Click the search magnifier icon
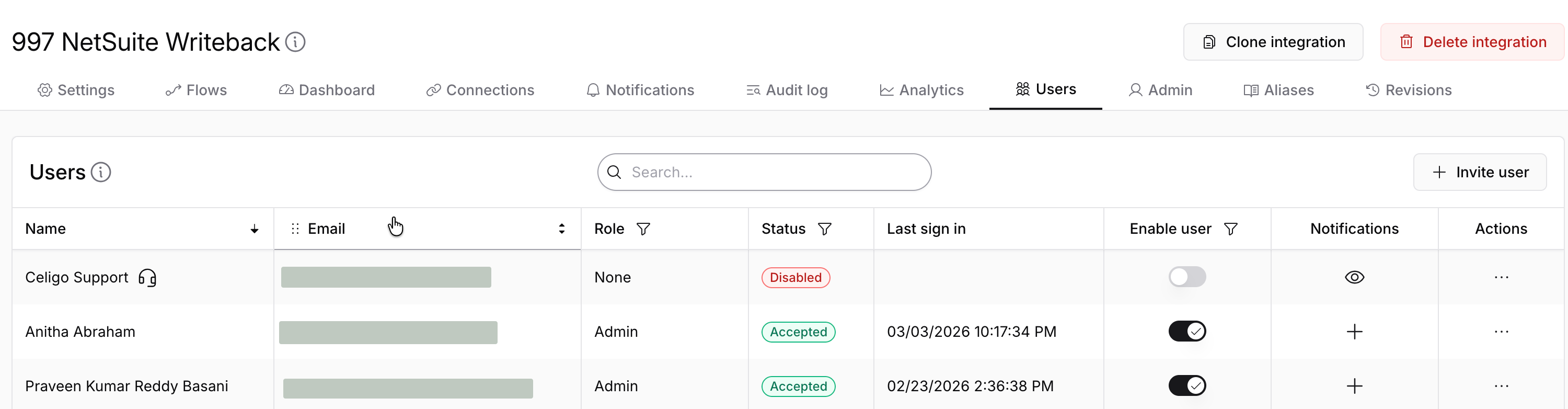 tap(614, 173)
